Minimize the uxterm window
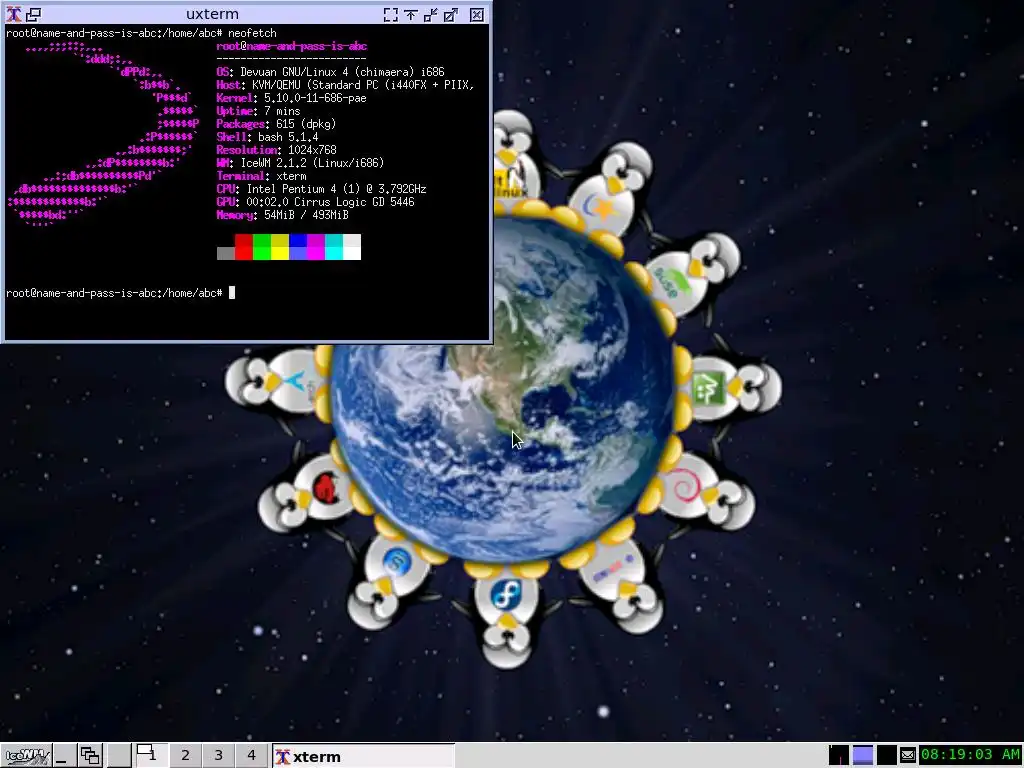 pos(430,14)
